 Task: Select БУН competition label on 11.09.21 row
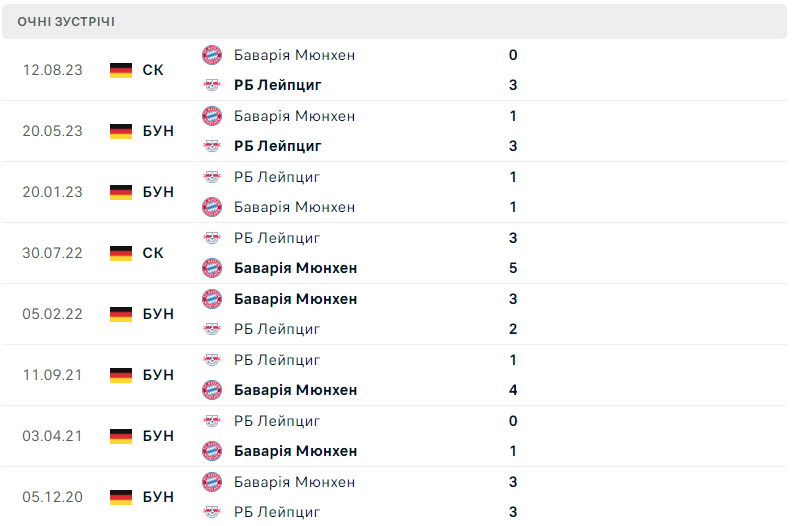(158, 375)
